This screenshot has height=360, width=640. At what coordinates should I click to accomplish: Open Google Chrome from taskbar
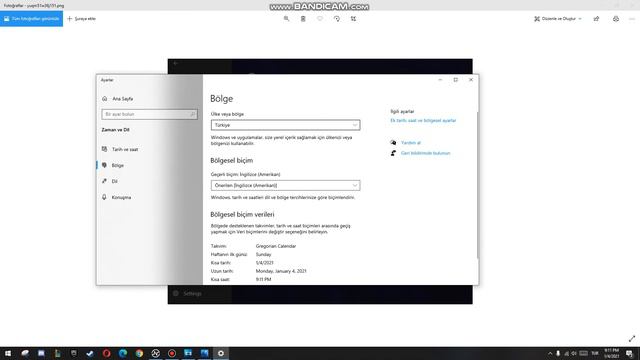click(139, 353)
